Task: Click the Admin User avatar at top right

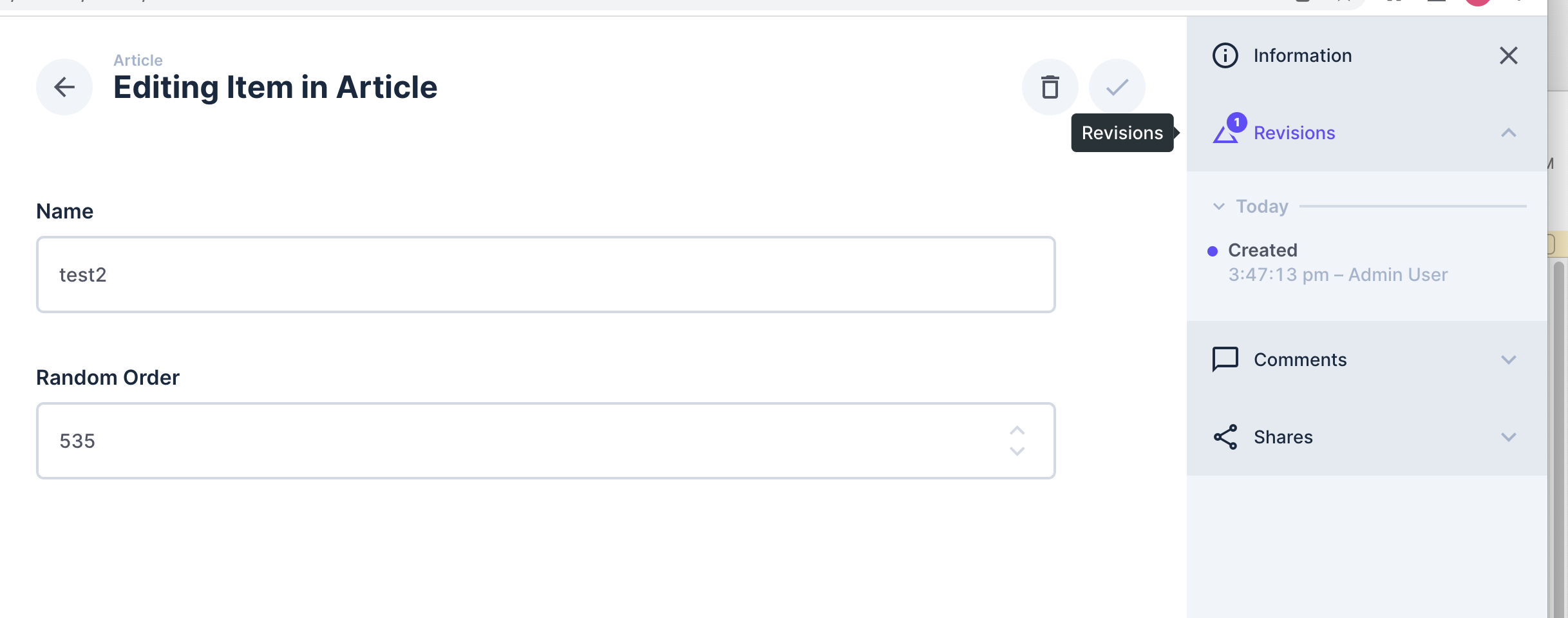Action: pos(1478,1)
